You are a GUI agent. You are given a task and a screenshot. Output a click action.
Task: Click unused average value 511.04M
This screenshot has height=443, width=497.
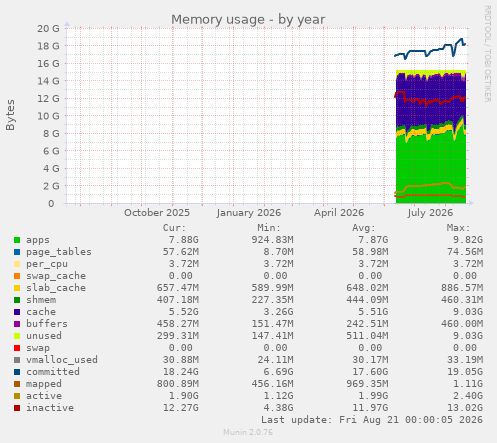tap(367, 336)
